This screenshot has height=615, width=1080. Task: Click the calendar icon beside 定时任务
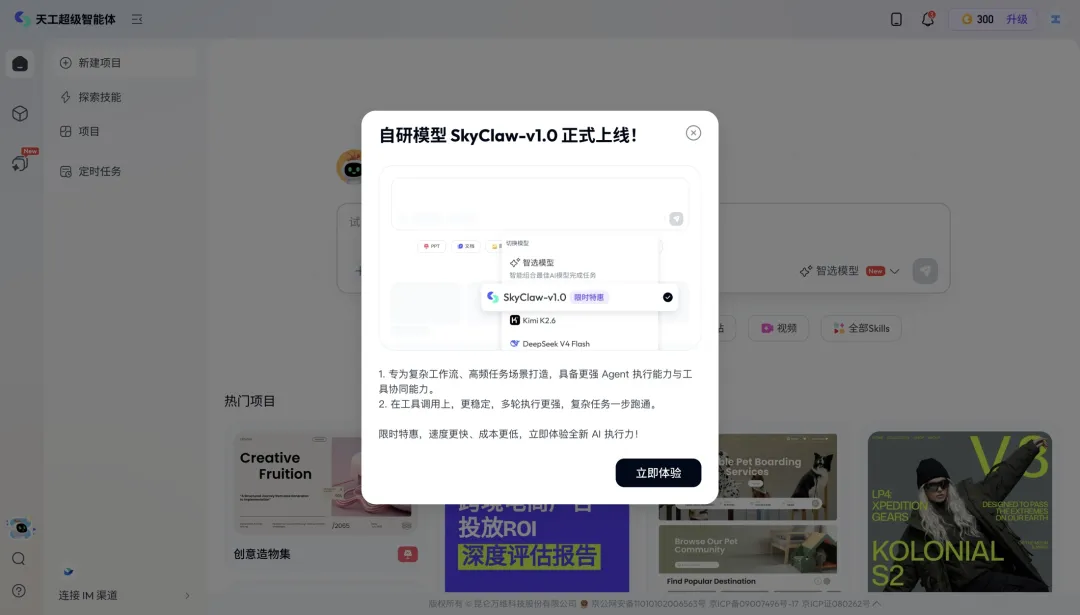[x=65, y=171]
